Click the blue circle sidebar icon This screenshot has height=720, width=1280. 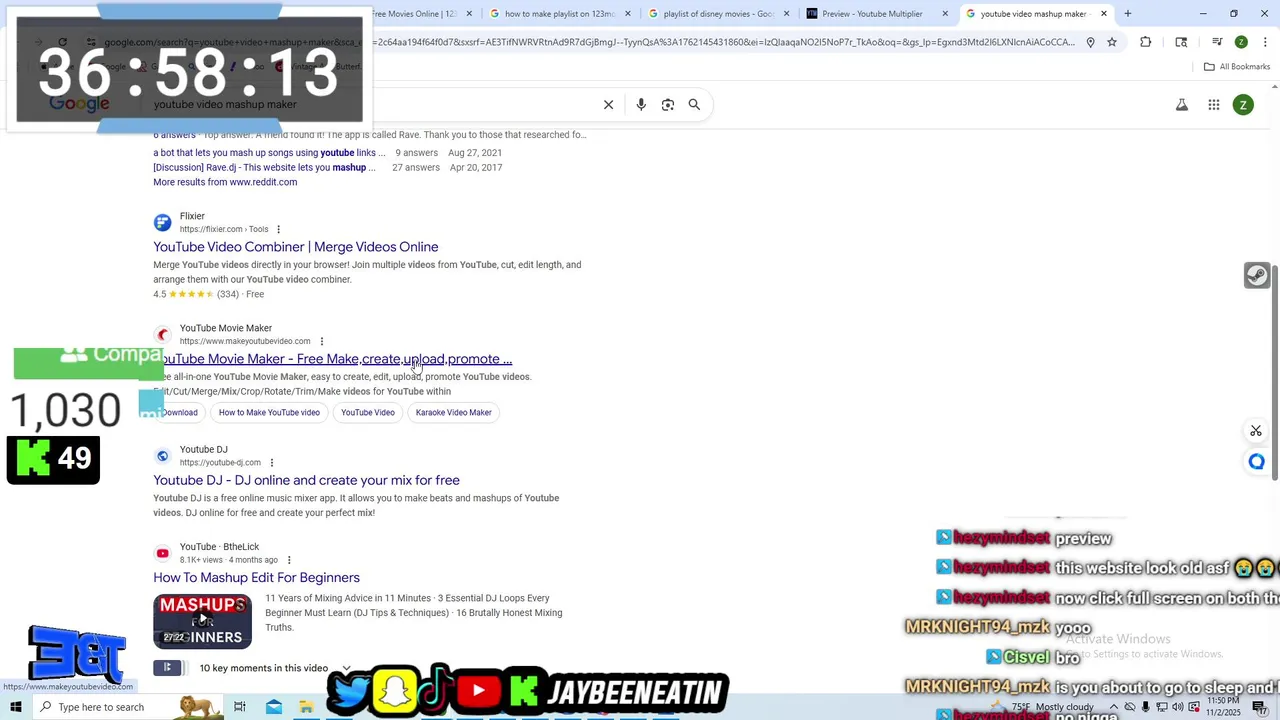pos(1257,462)
